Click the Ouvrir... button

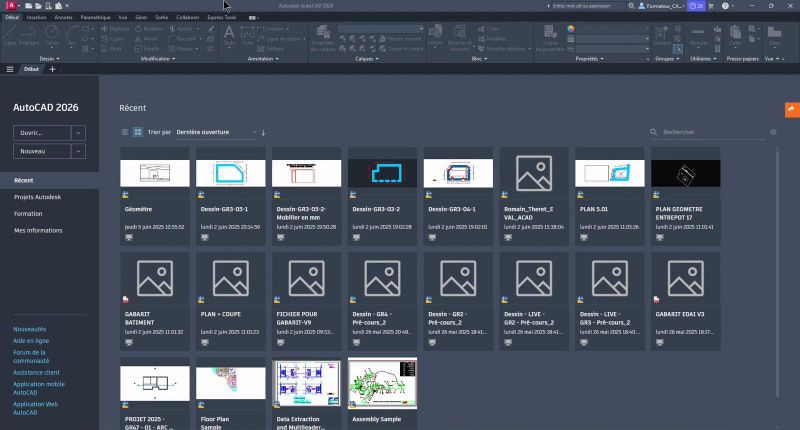pyautogui.click(x=42, y=133)
